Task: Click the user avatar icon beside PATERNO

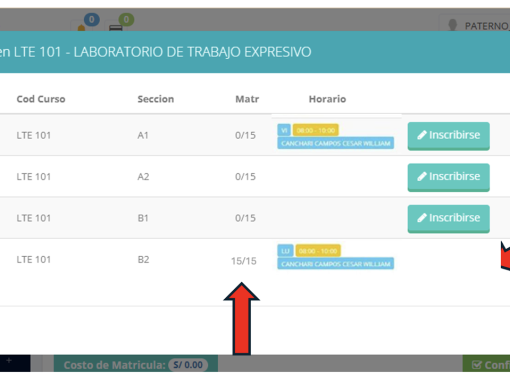Action: click(x=452, y=25)
